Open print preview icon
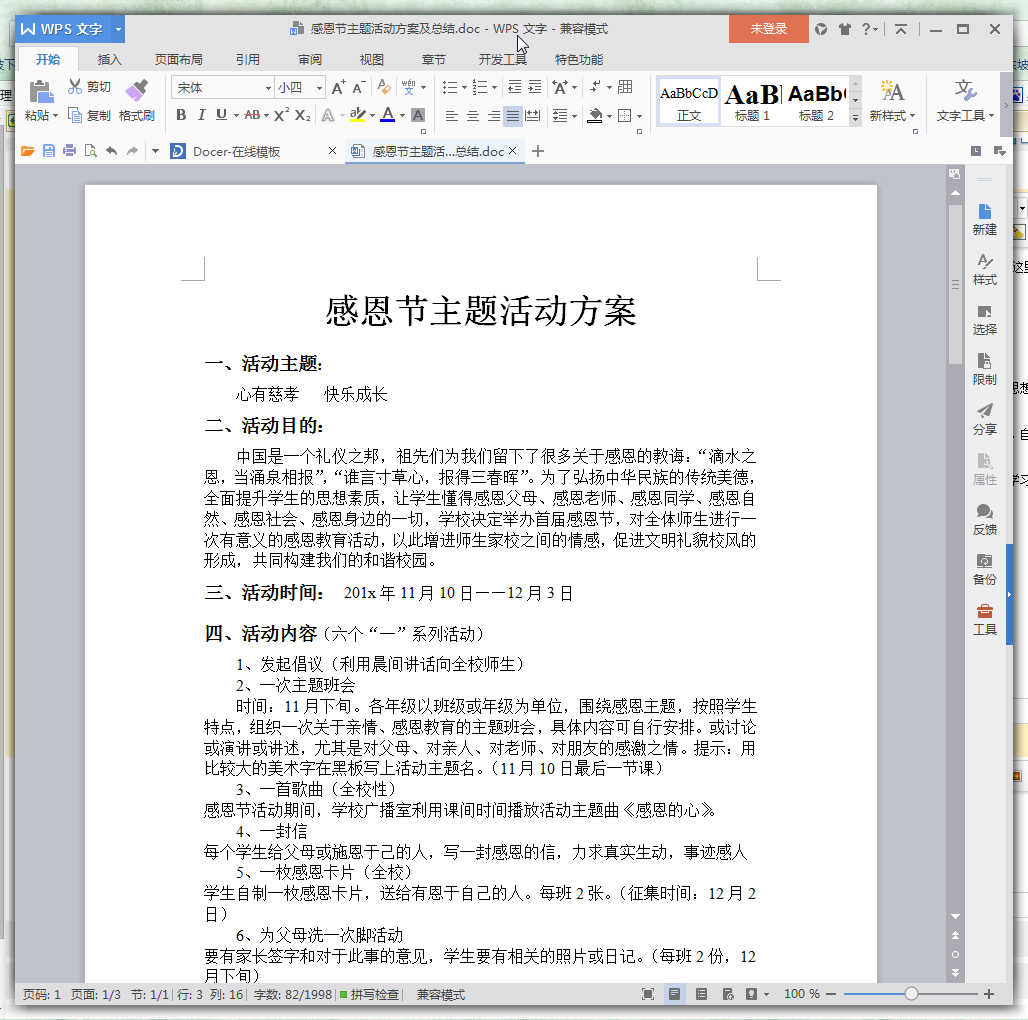1028x1020 pixels. pos(90,151)
